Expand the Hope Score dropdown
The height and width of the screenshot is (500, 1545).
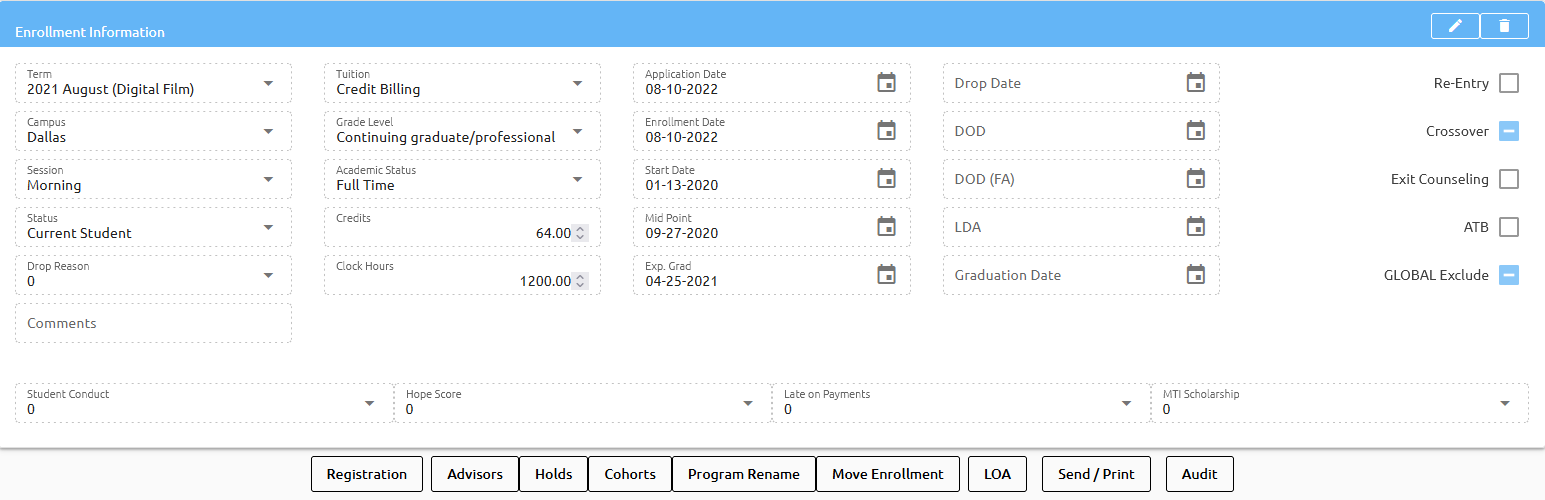pyautogui.click(x=748, y=403)
